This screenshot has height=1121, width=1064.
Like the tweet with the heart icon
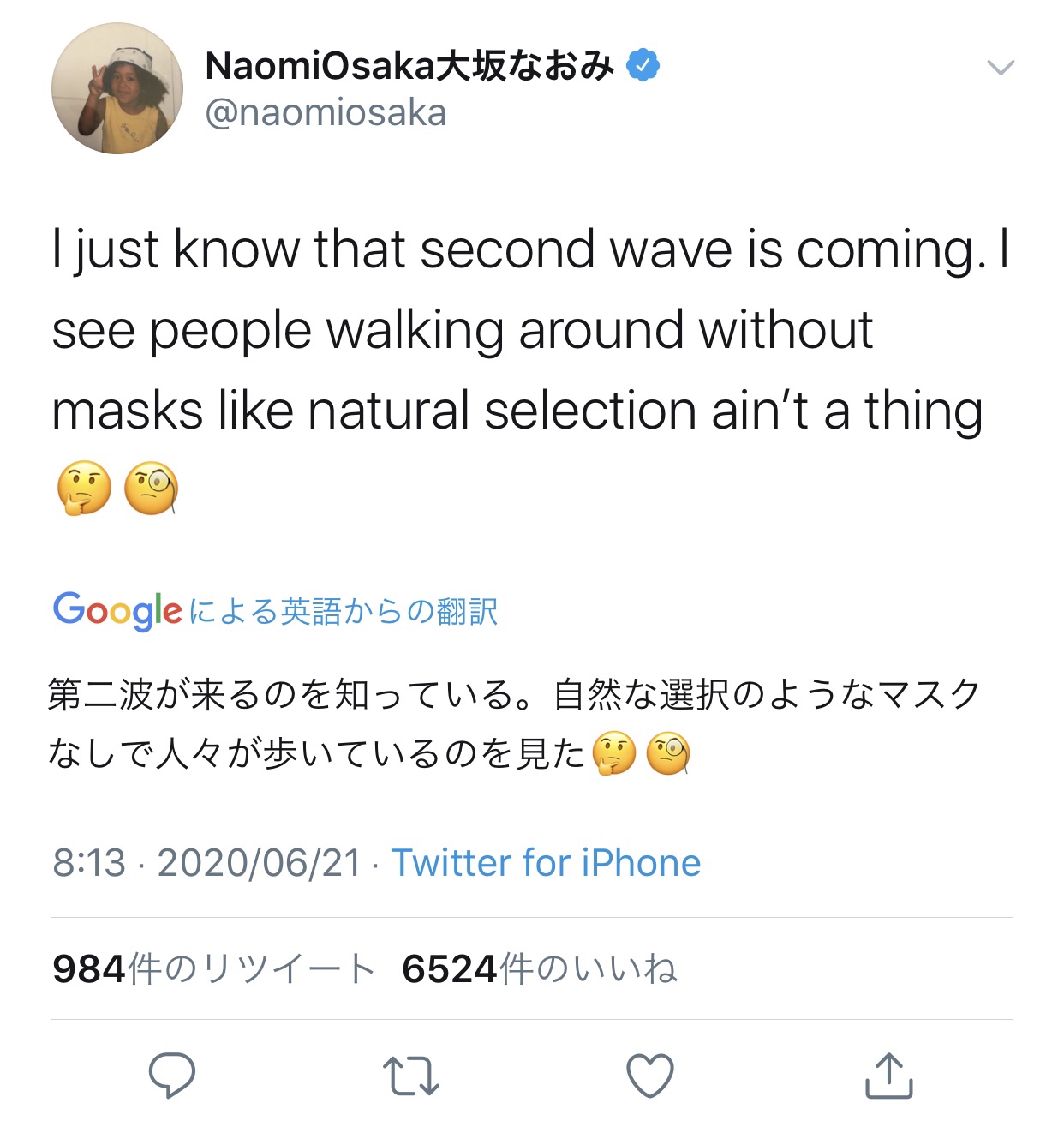(650, 1076)
